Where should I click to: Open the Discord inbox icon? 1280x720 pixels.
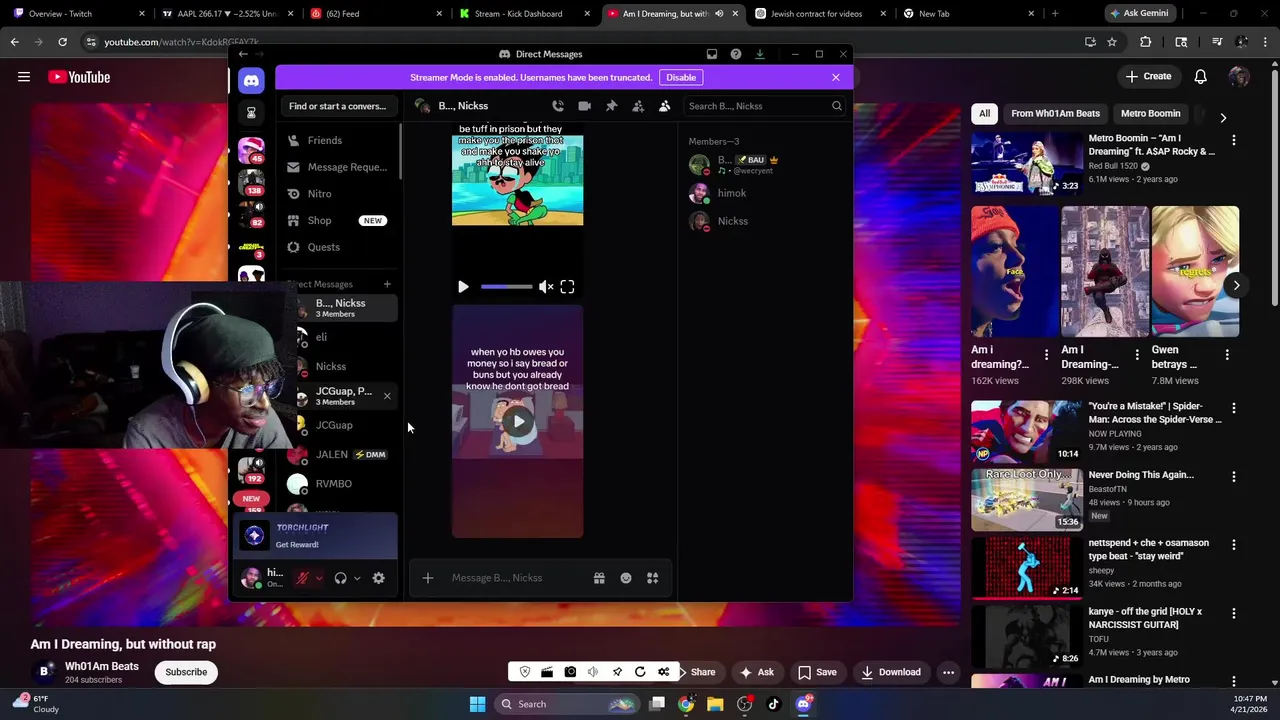pyautogui.click(x=712, y=54)
